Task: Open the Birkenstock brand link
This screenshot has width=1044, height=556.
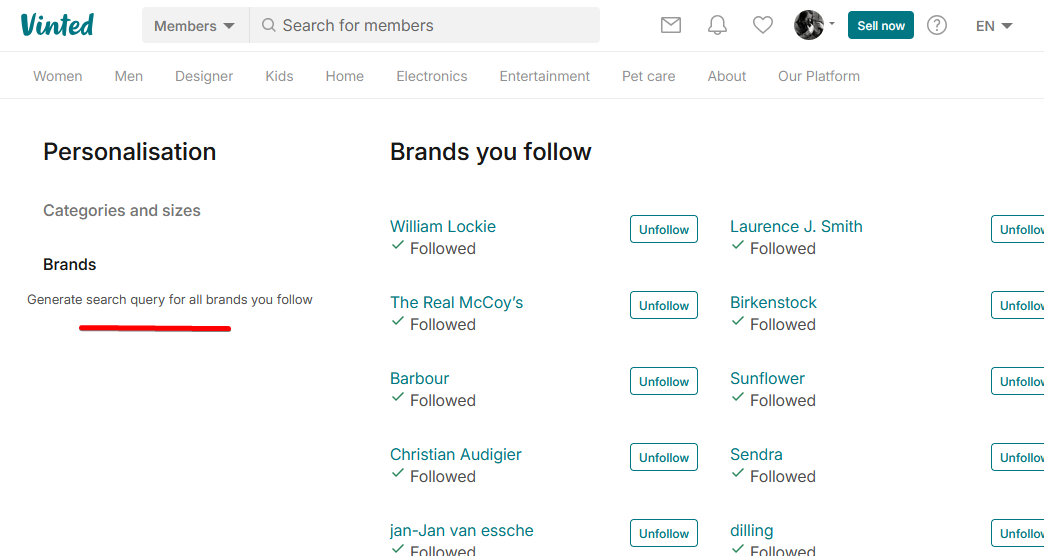Action: [x=773, y=302]
